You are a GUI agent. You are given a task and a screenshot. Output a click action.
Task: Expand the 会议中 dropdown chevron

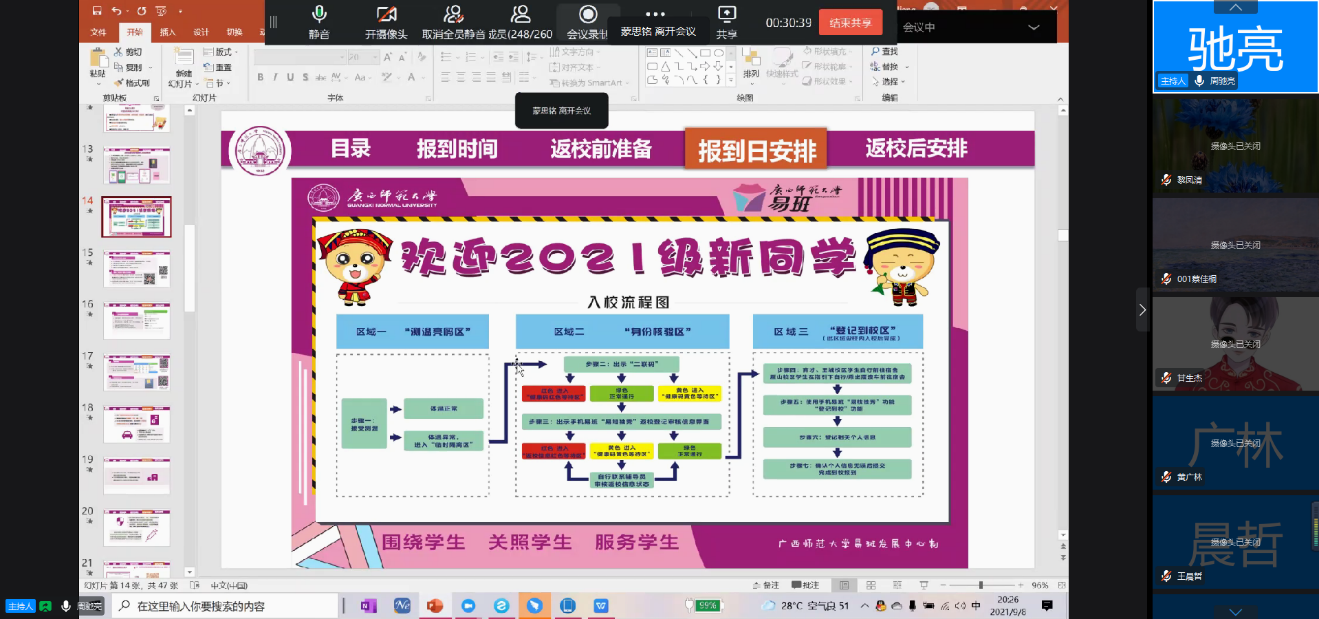click(x=1034, y=28)
